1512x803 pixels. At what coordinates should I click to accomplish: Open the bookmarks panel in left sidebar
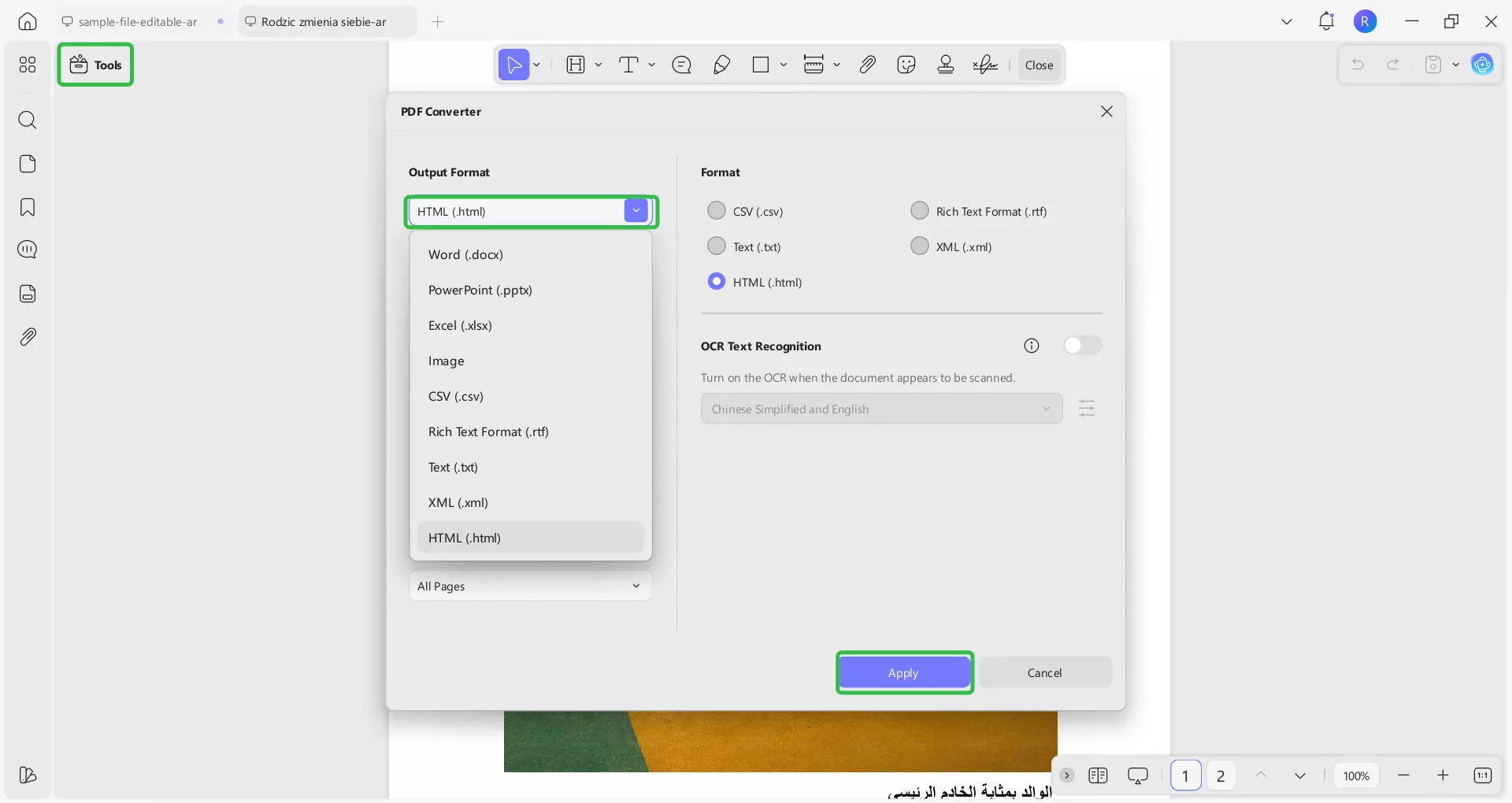coord(28,207)
